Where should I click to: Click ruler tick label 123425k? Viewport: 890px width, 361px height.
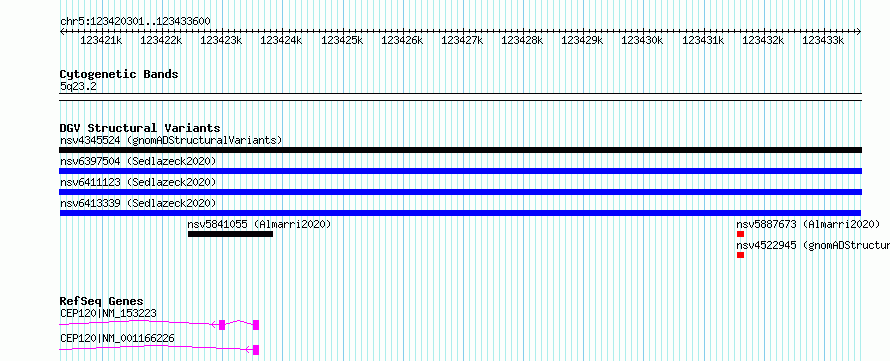[342, 40]
